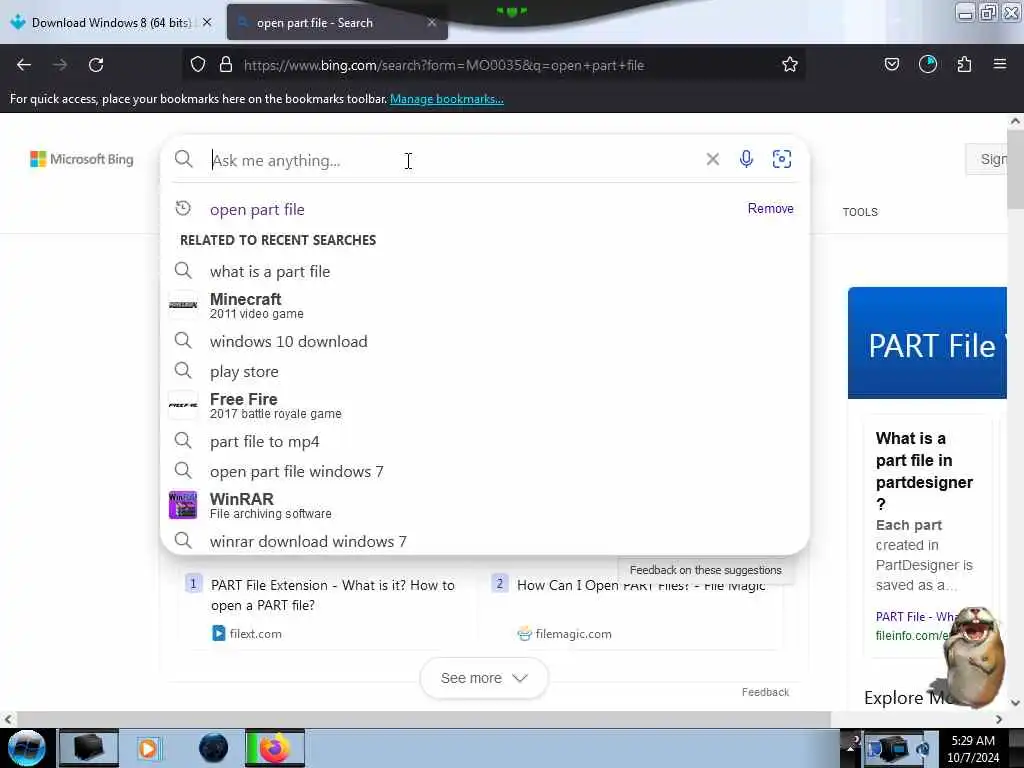Expand results with See more
1024x768 pixels.
484,678
